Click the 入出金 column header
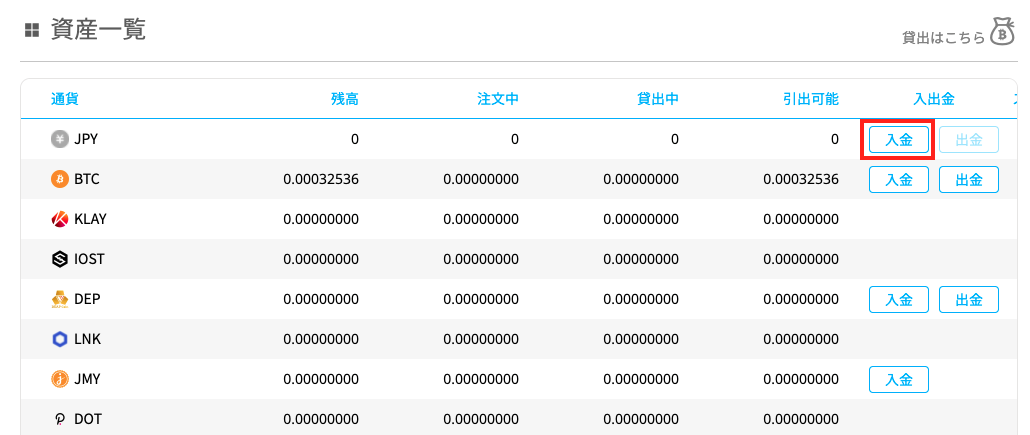 coord(934,99)
